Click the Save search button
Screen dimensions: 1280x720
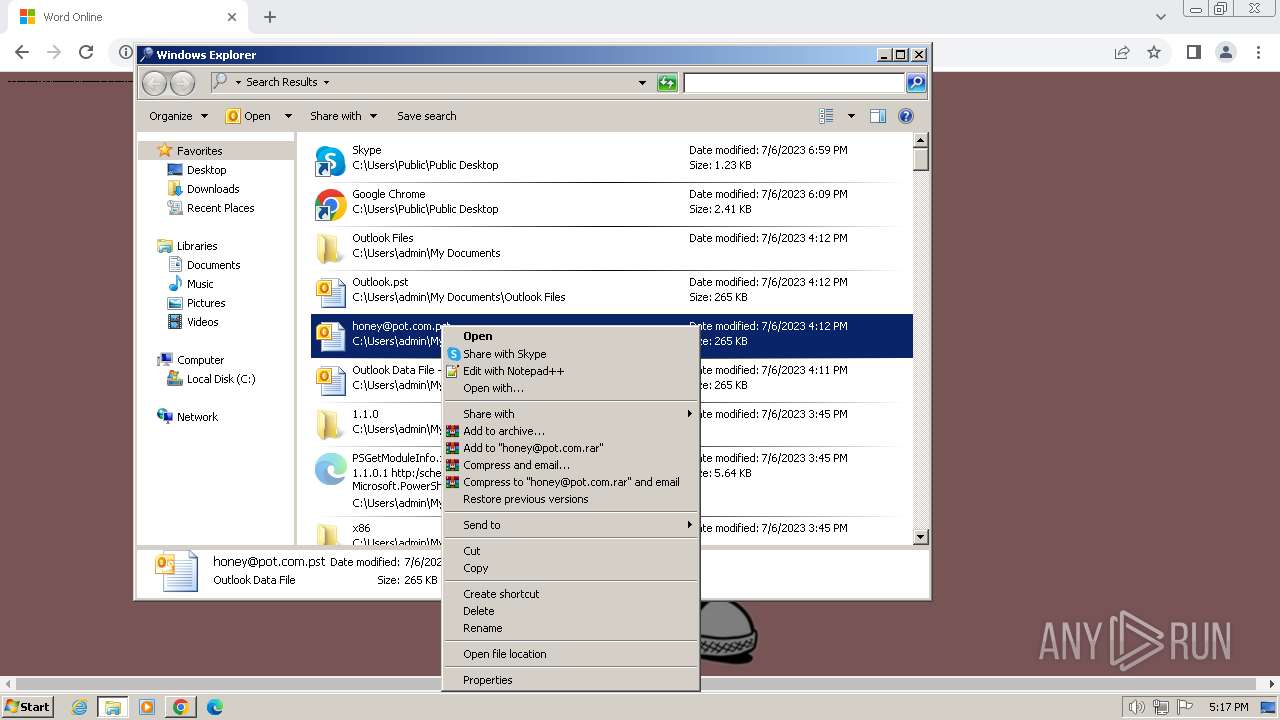426,116
